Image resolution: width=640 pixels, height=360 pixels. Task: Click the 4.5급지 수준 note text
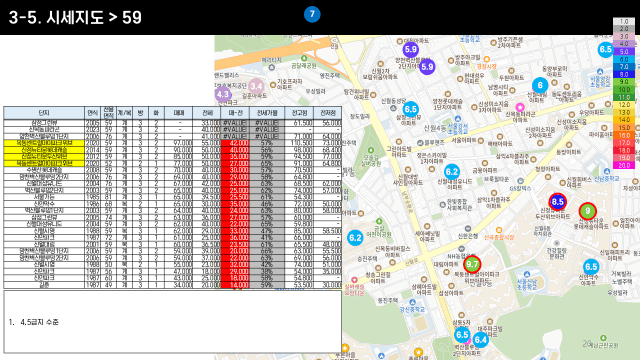click(x=39, y=322)
